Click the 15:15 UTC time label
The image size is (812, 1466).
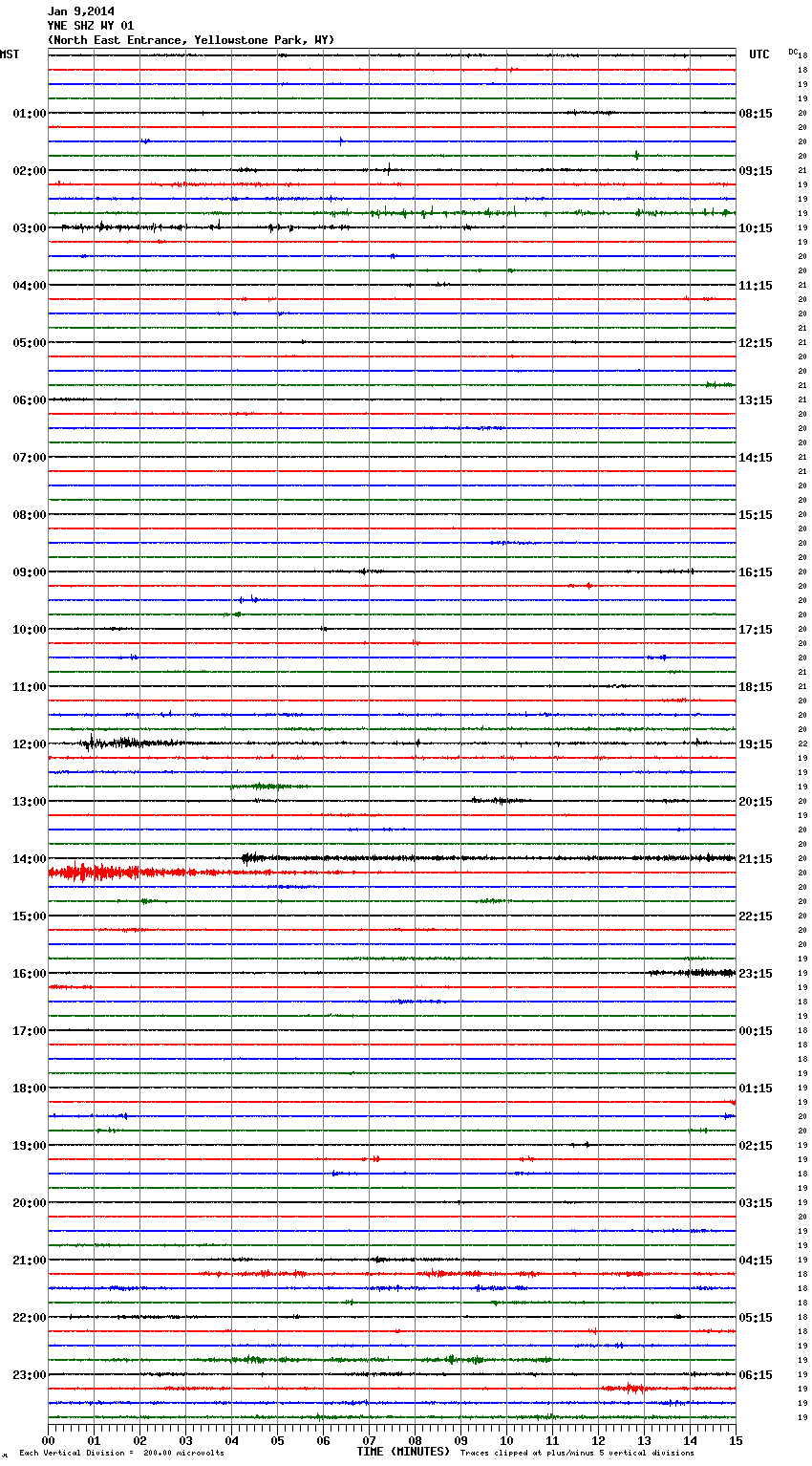coord(756,515)
